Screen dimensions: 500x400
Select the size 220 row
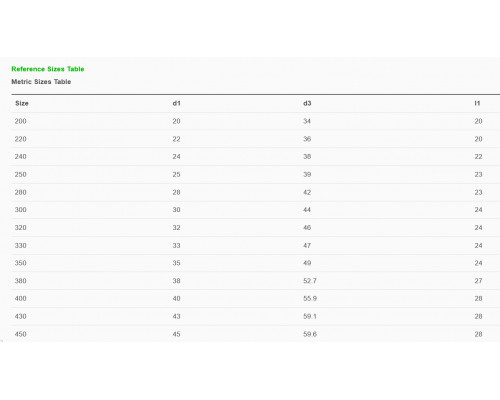pos(256,139)
